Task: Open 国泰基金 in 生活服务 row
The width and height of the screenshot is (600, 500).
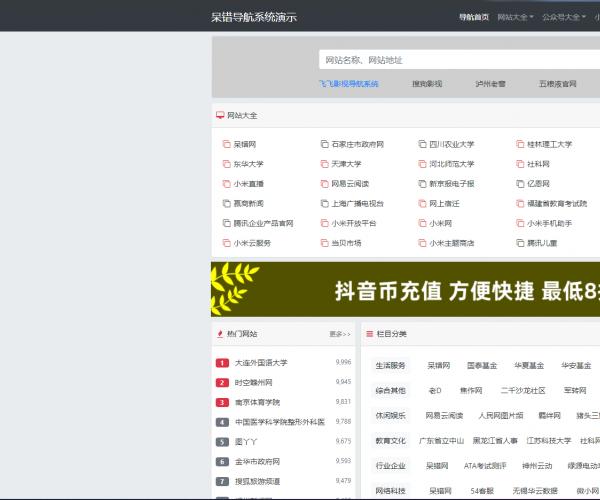Action: point(482,366)
